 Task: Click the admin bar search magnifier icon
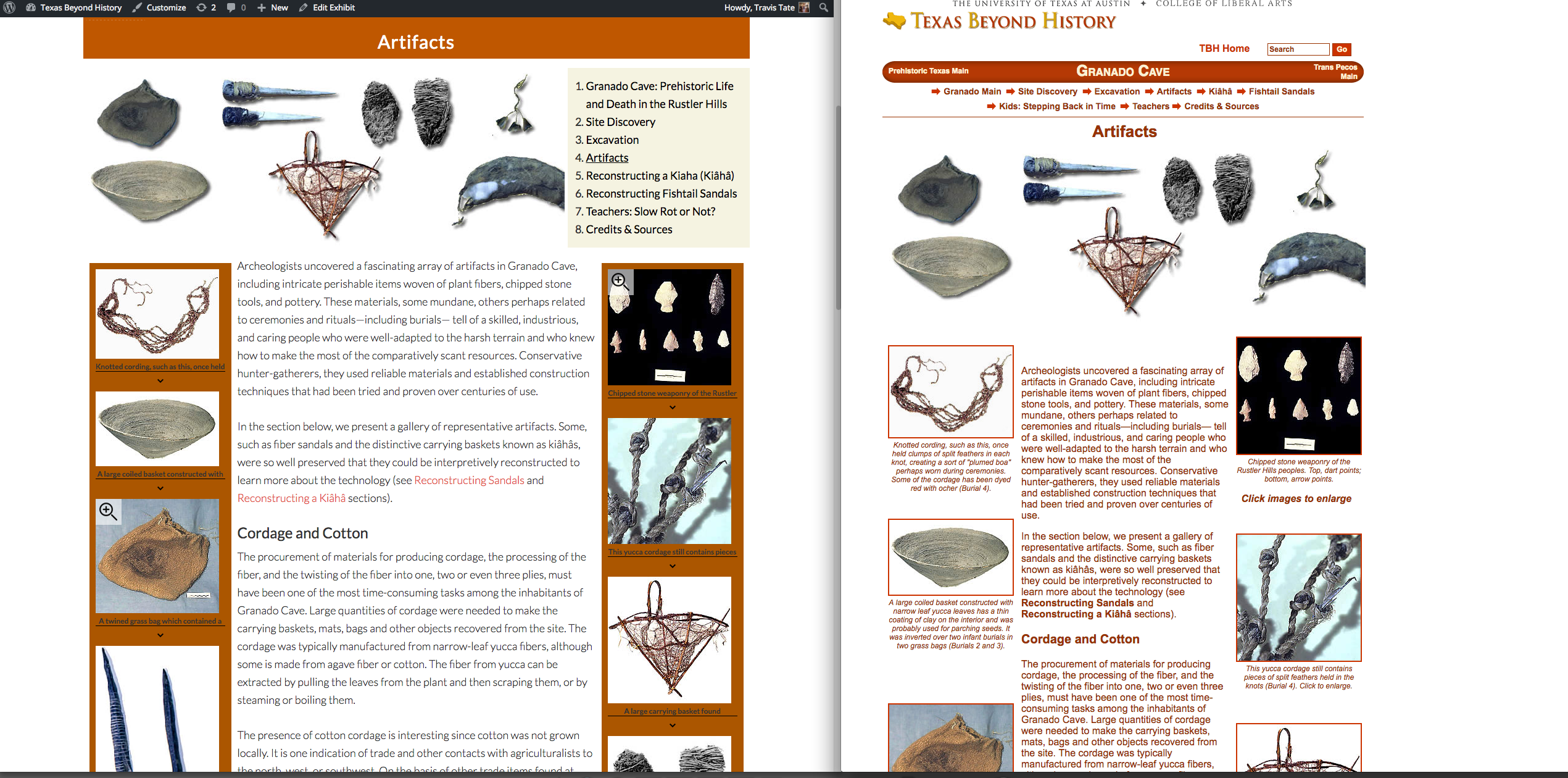click(x=824, y=8)
